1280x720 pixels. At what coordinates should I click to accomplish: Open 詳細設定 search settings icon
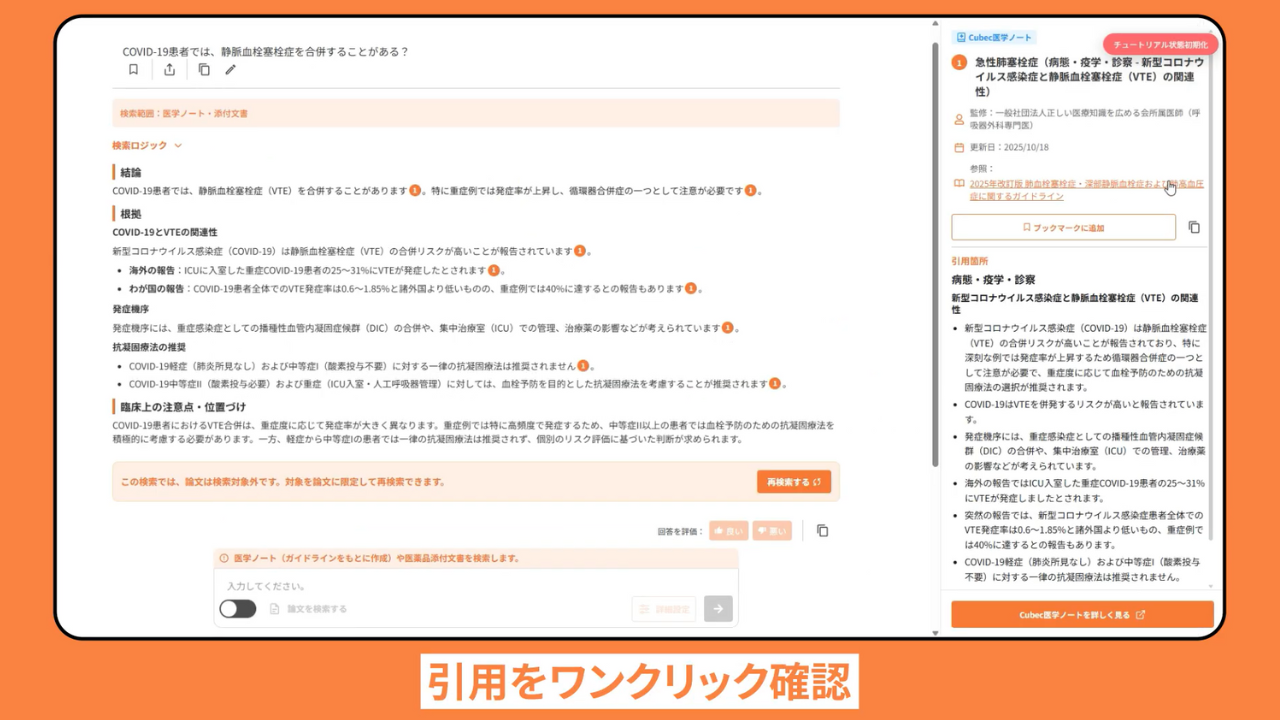[x=663, y=608]
